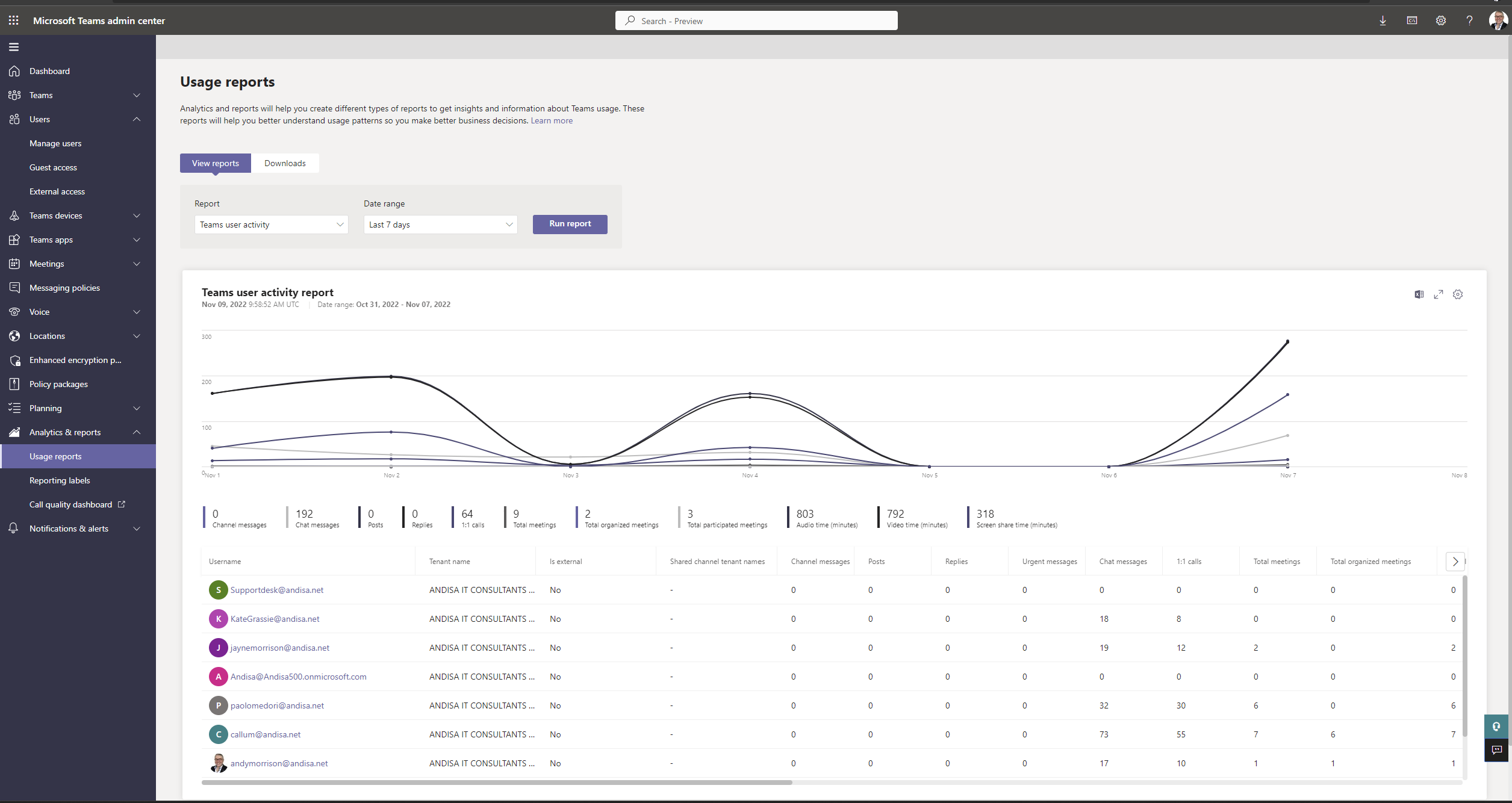This screenshot has height=803, width=1512.
Task: Show more table columns arrow
Action: [x=1455, y=562]
